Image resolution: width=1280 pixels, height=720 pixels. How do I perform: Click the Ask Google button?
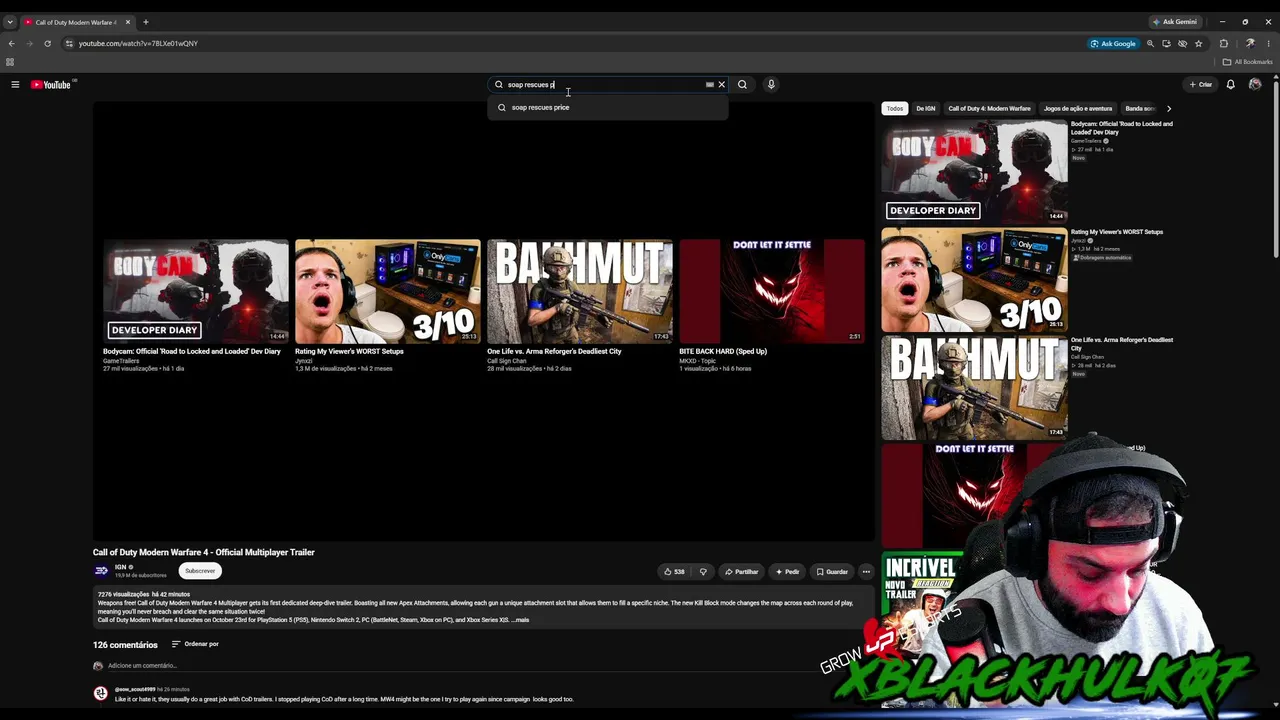pos(1113,44)
